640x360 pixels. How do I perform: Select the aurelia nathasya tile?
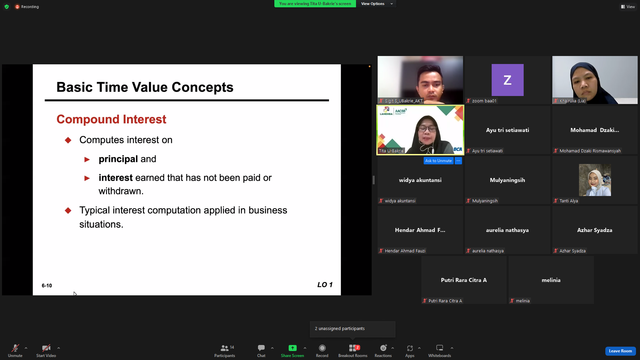tap(507, 230)
